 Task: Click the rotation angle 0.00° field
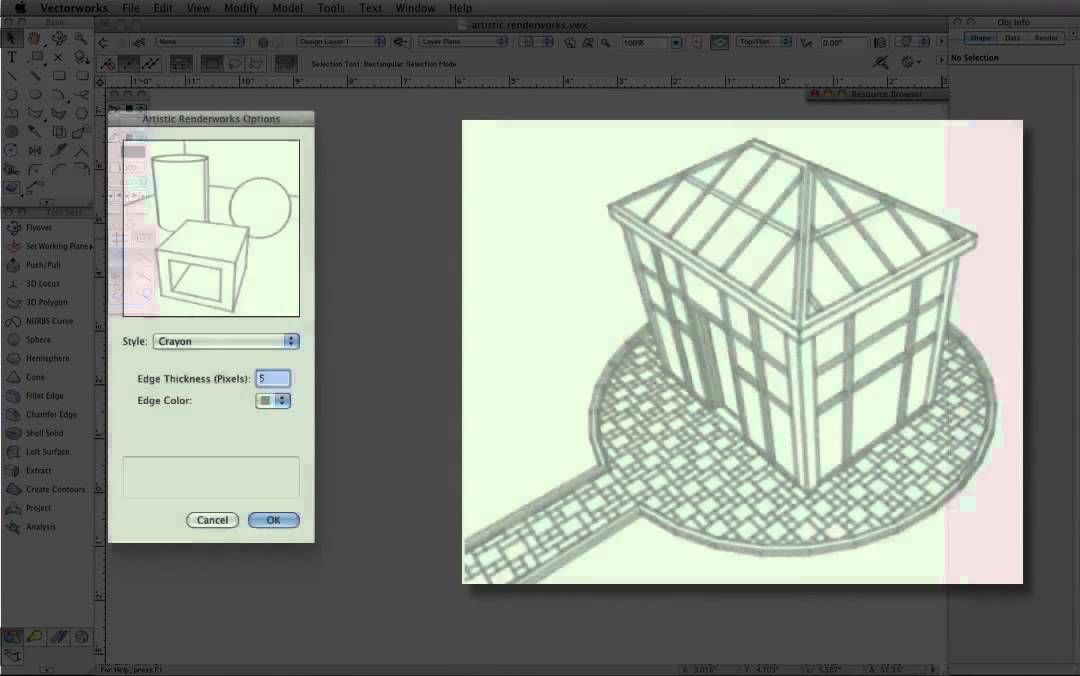tap(843, 43)
